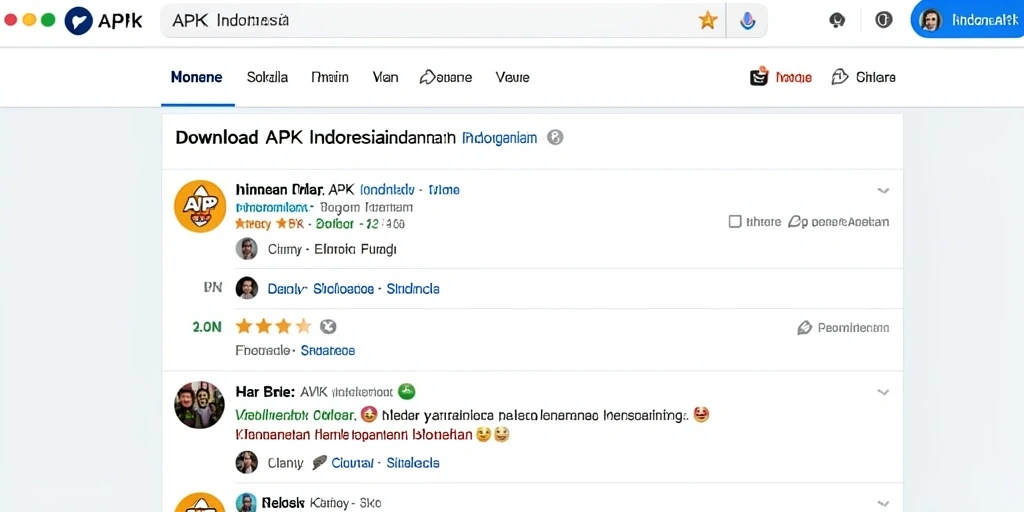Image resolution: width=1024 pixels, height=512 pixels.
Task: Click the green badge icon after Har Brie
Action: pyautogui.click(x=407, y=391)
